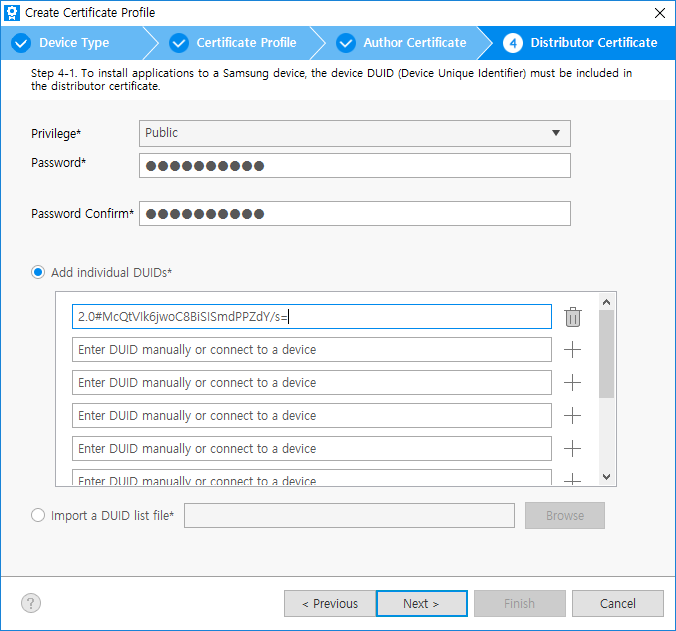Click the Device Type step checkmark icon

point(21,43)
